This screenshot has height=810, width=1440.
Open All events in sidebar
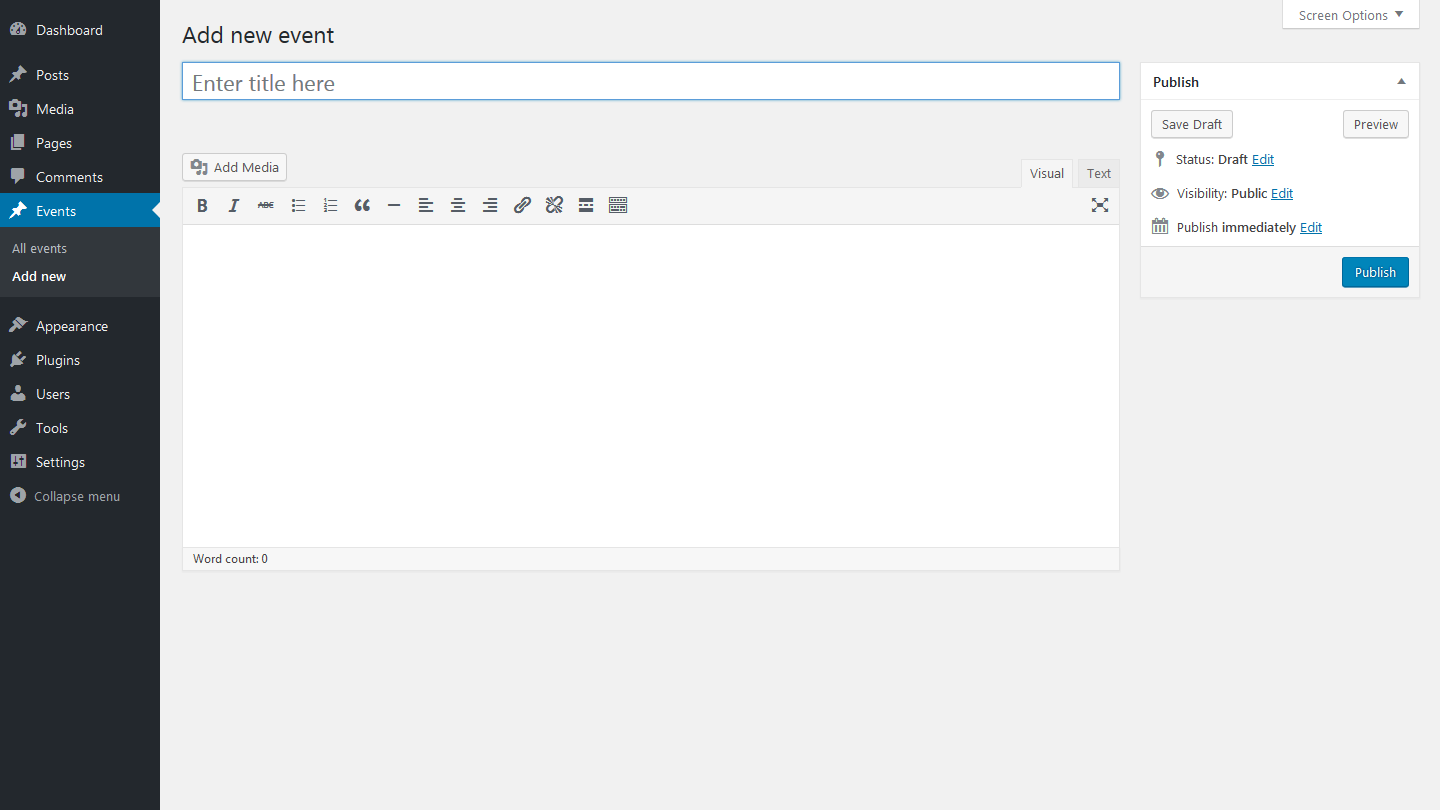pos(40,248)
